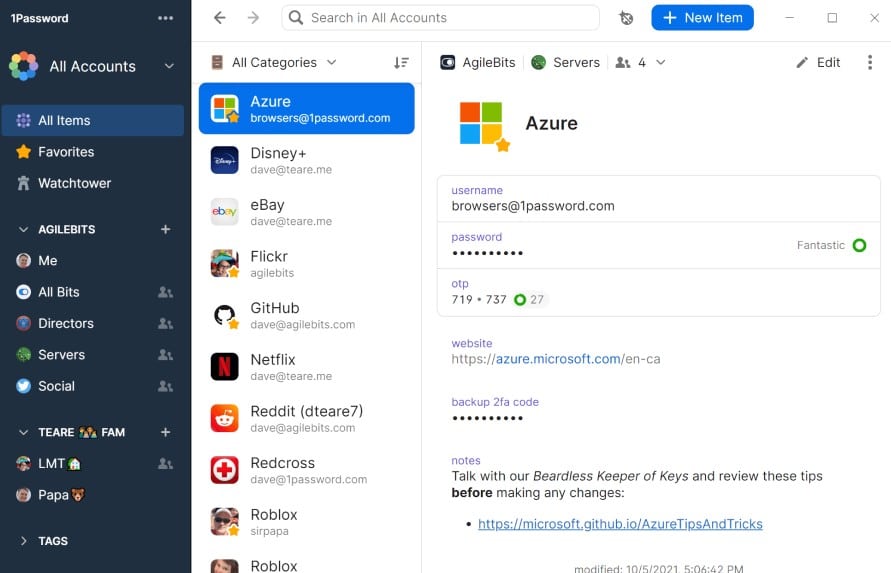Open the All Categories dropdown
The width and height of the screenshot is (891, 573).
(274, 63)
